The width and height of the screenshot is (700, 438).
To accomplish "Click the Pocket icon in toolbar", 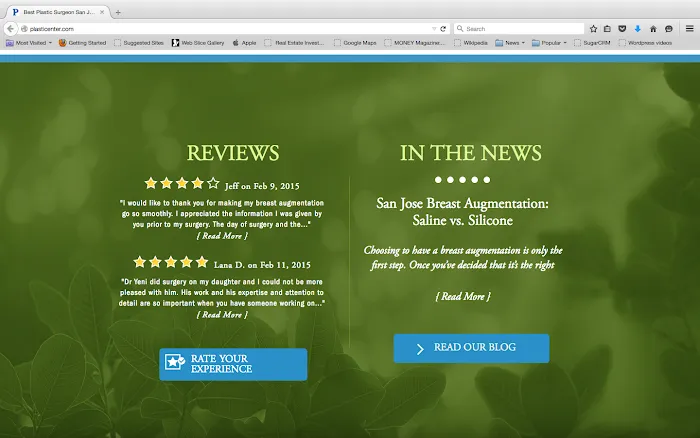I will 622,29.
